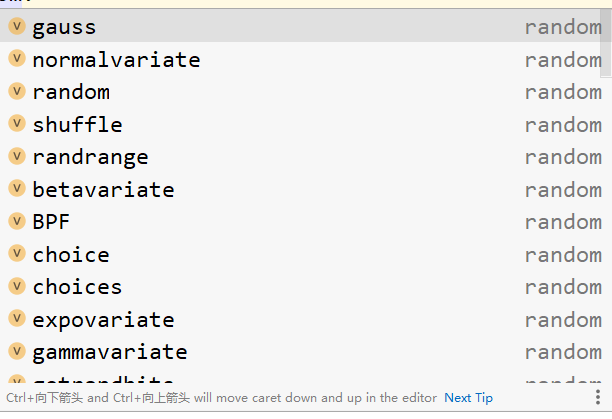Click the variable icon beside choices
This screenshot has height=419, width=612.
click(x=17, y=287)
